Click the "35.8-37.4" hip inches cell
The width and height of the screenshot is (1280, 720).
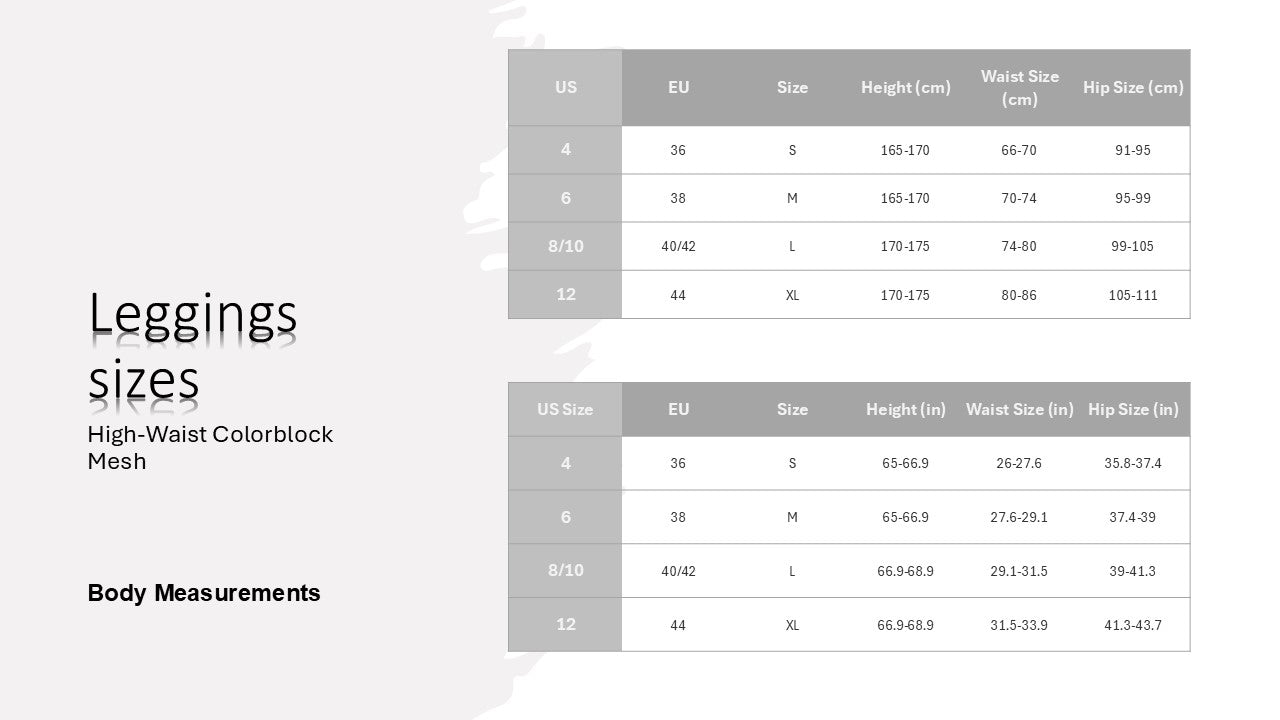[1133, 463]
